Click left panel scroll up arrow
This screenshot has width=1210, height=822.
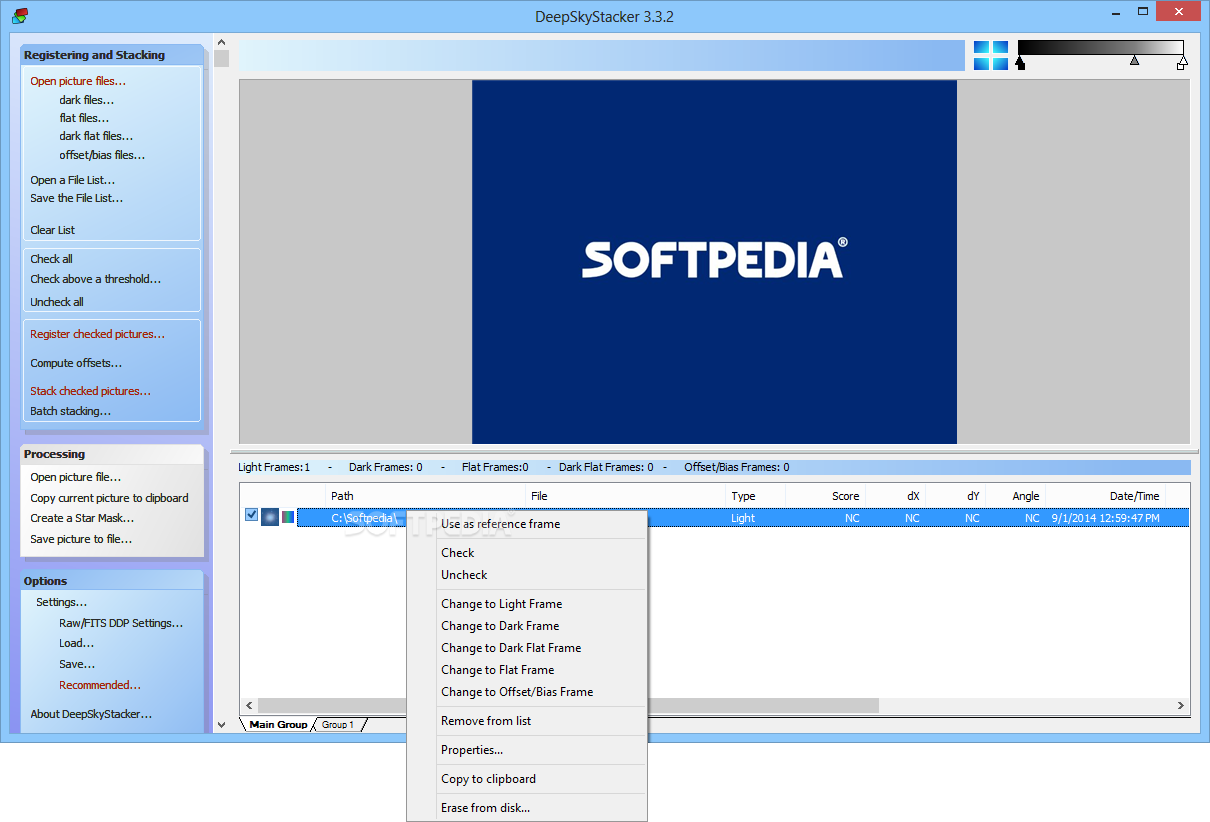click(221, 42)
